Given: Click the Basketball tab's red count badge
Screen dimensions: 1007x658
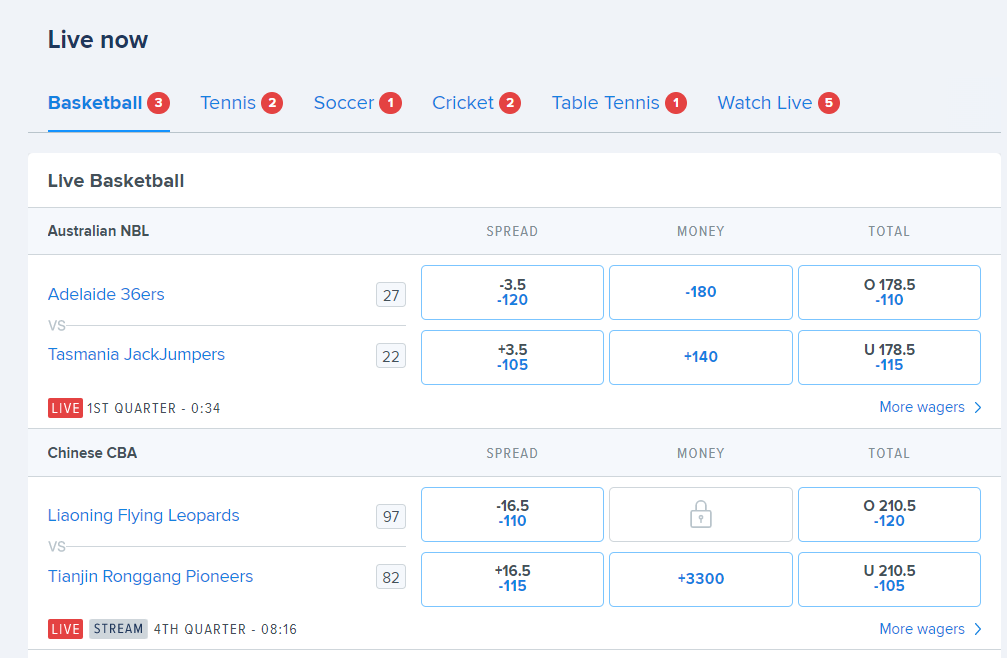Looking at the screenshot, I should [x=159, y=103].
